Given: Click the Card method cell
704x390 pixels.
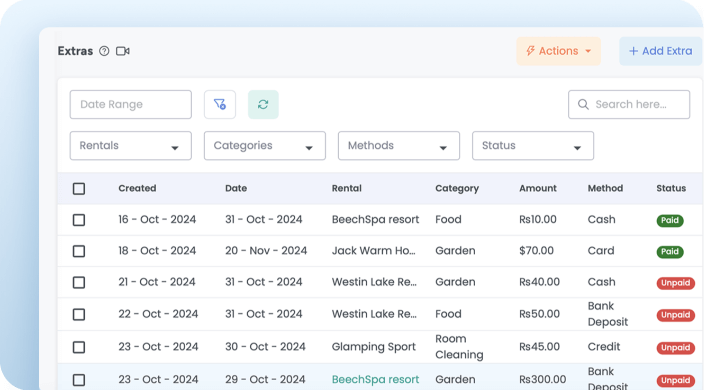Looking at the screenshot, I should coord(601,250).
